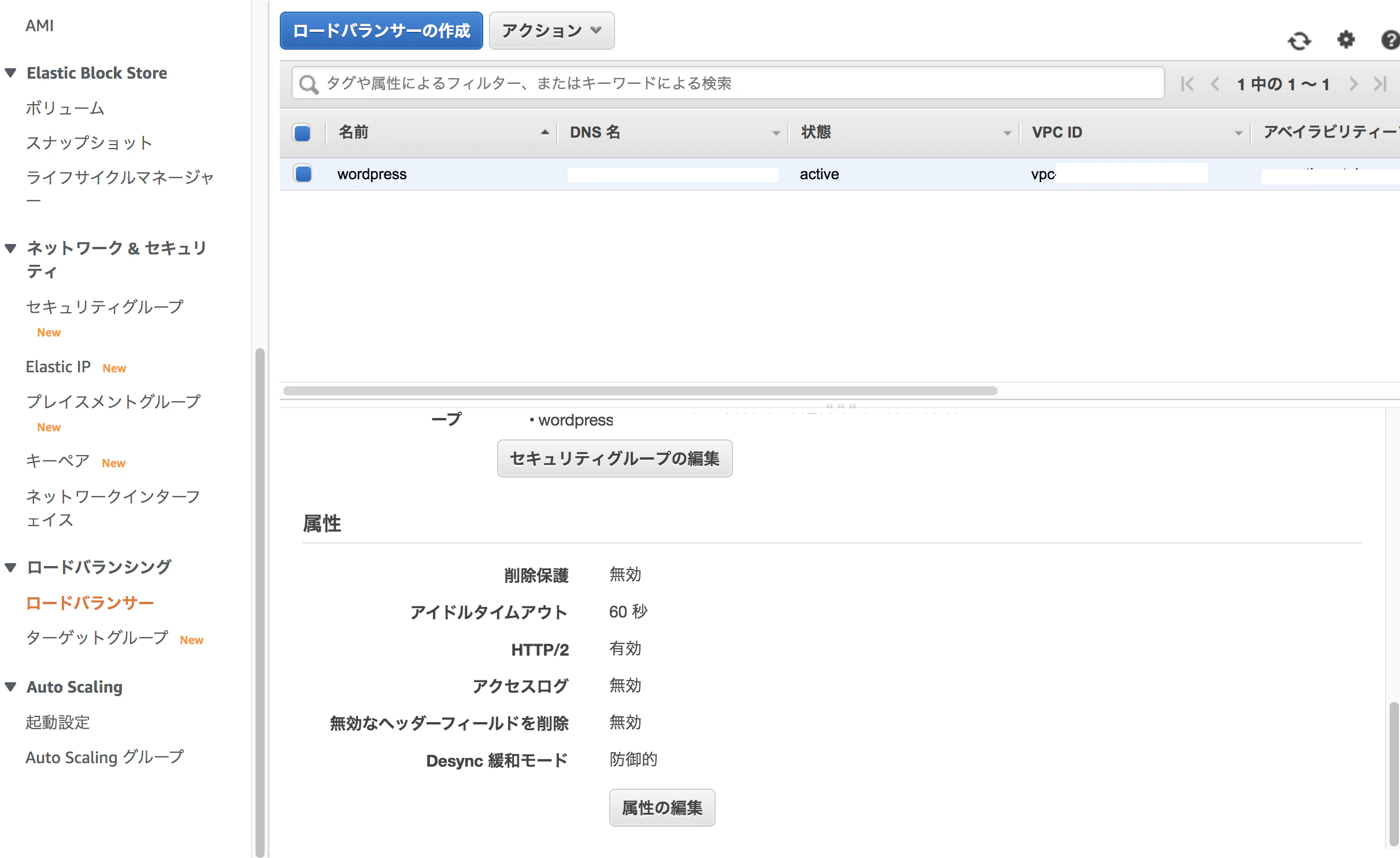Viewport: 1400px width, 858px height.
Task: Select the wordpress name cell
Action: point(372,174)
